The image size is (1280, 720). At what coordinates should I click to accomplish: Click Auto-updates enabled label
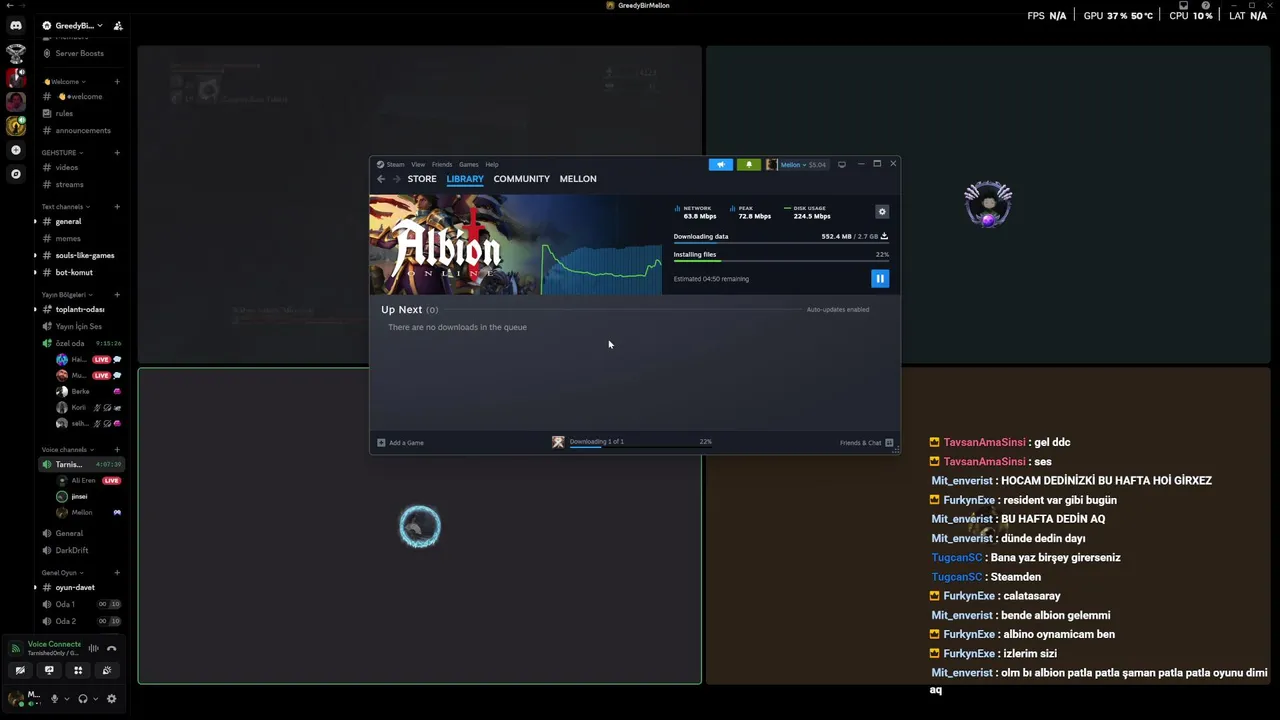point(838,309)
